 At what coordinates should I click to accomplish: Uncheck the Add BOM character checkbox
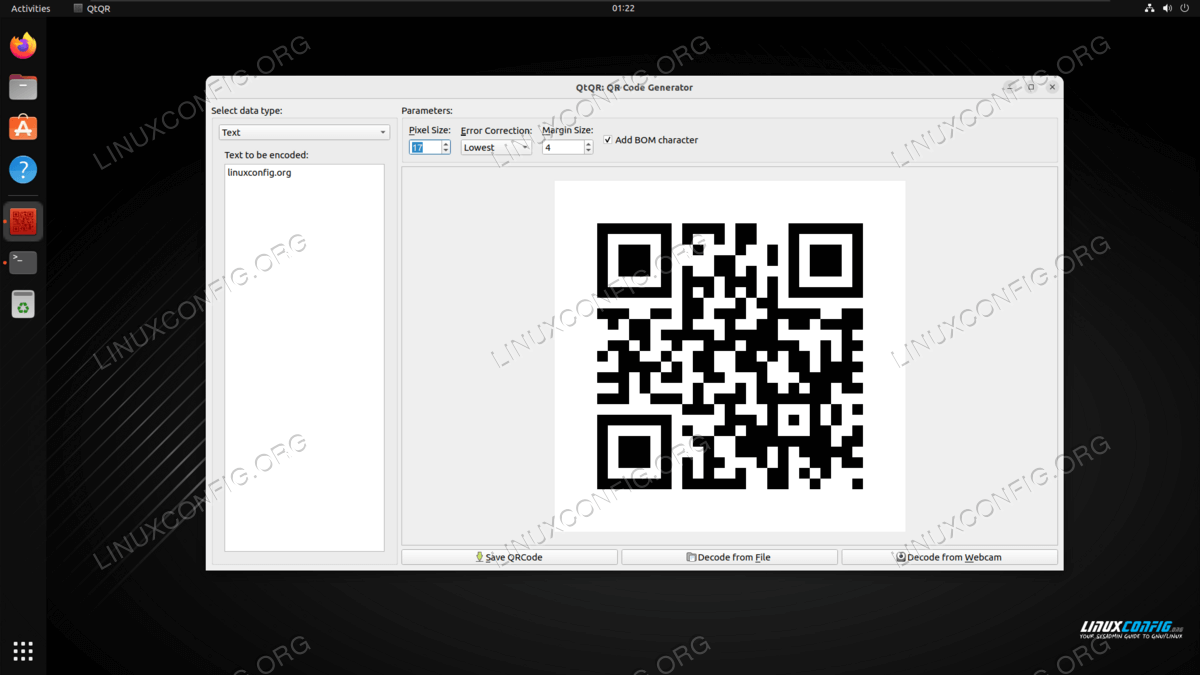pyautogui.click(x=608, y=140)
